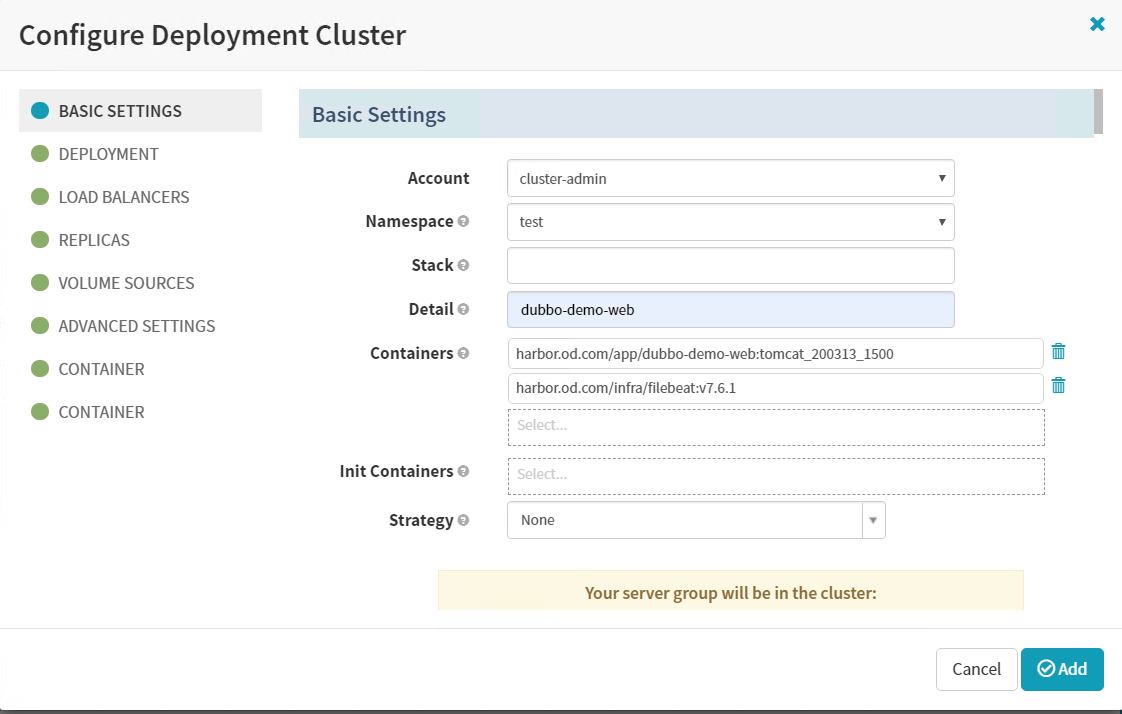Expand the Namespace dropdown showing test

(x=730, y=222)
